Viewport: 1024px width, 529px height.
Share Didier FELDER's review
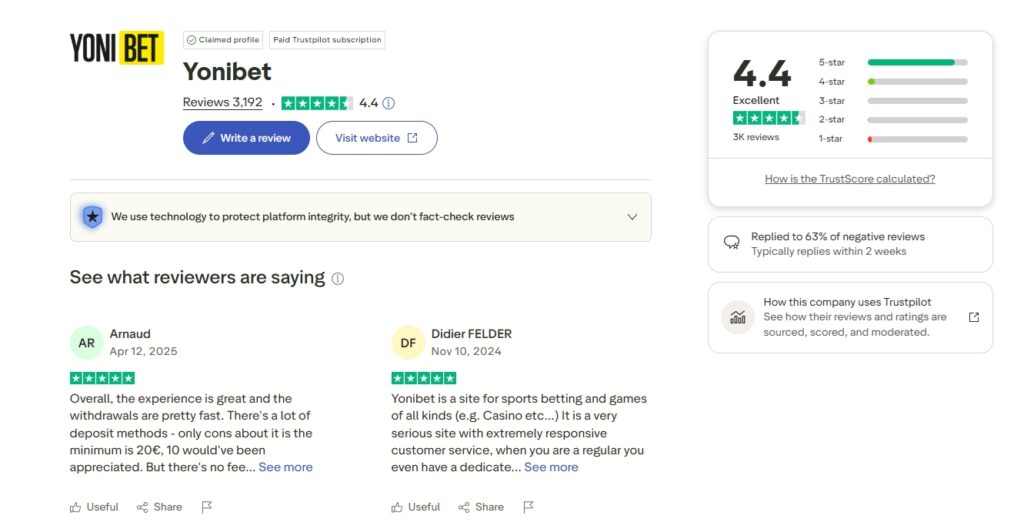pyautogui.click(x=482, y=507)
